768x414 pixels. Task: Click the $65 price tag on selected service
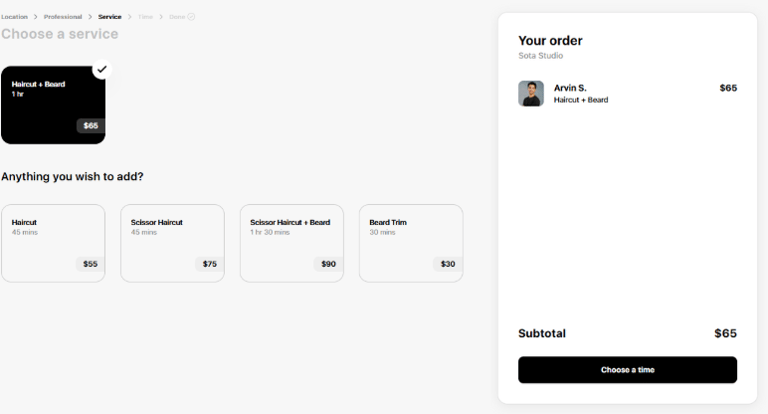pos(91,126)
